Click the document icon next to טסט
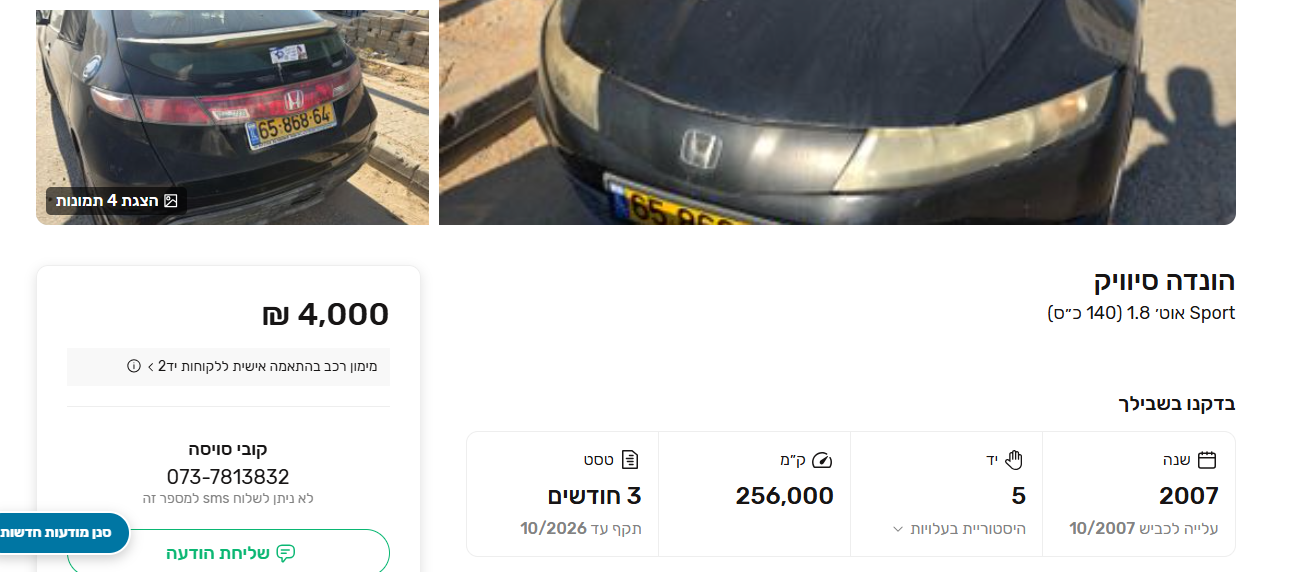This screenshot has height=572, width=1295. (630, 460)
